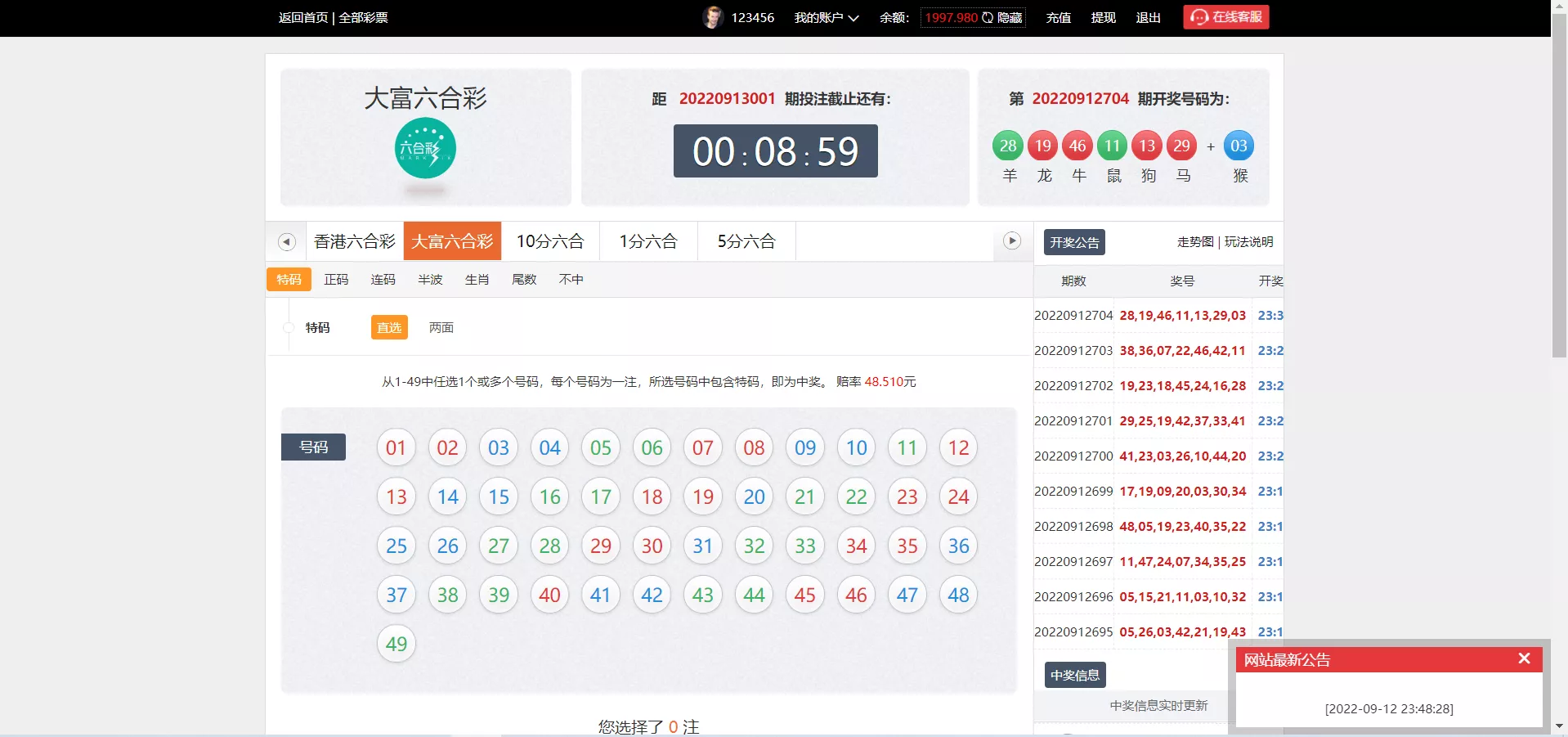This screenshot has width=1568, height=737.
Task: Expand previous lotteries with left arrow
Action: pyautogui.click(x=285, y=241)
